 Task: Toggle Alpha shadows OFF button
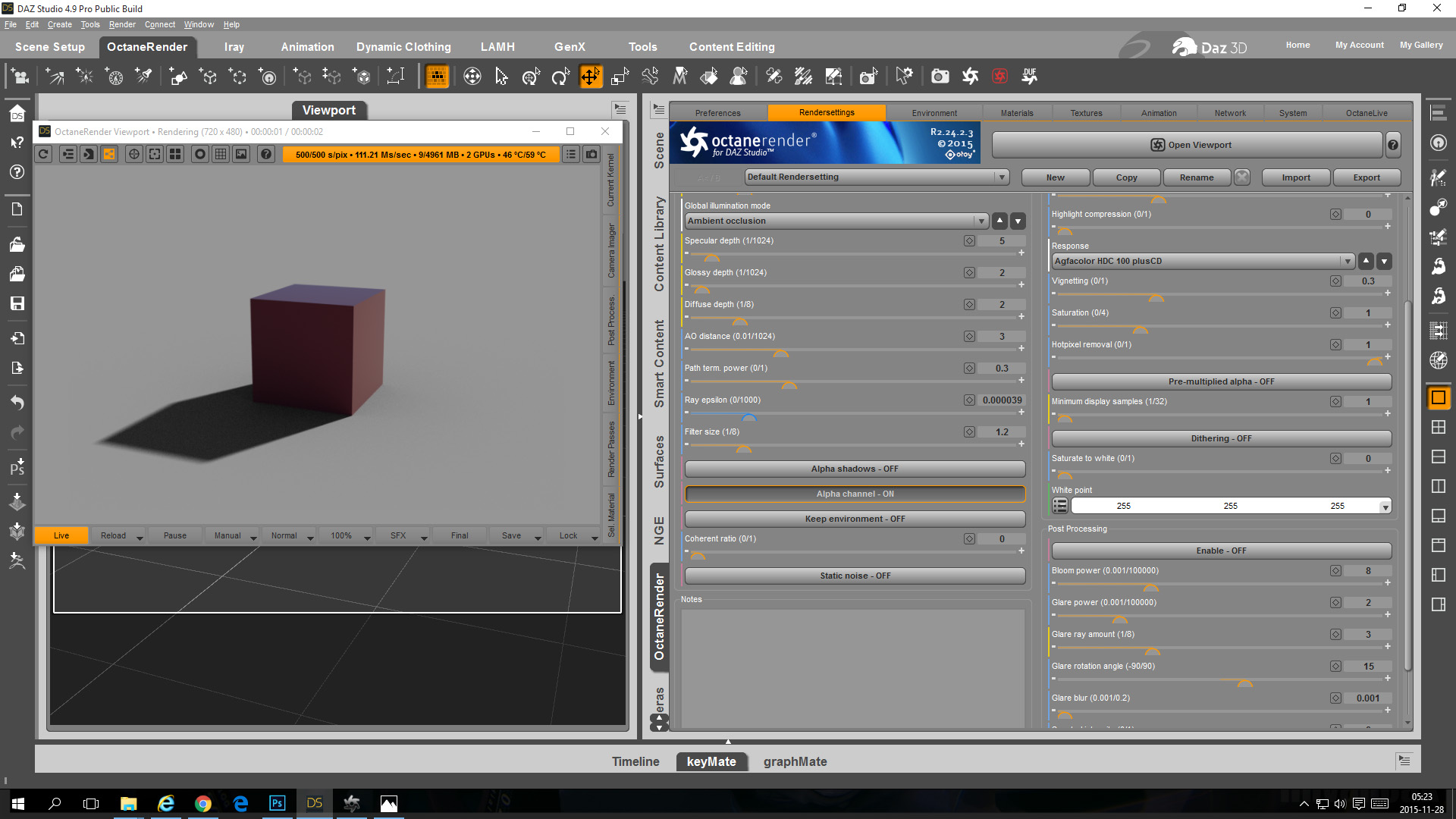point(855,469)
